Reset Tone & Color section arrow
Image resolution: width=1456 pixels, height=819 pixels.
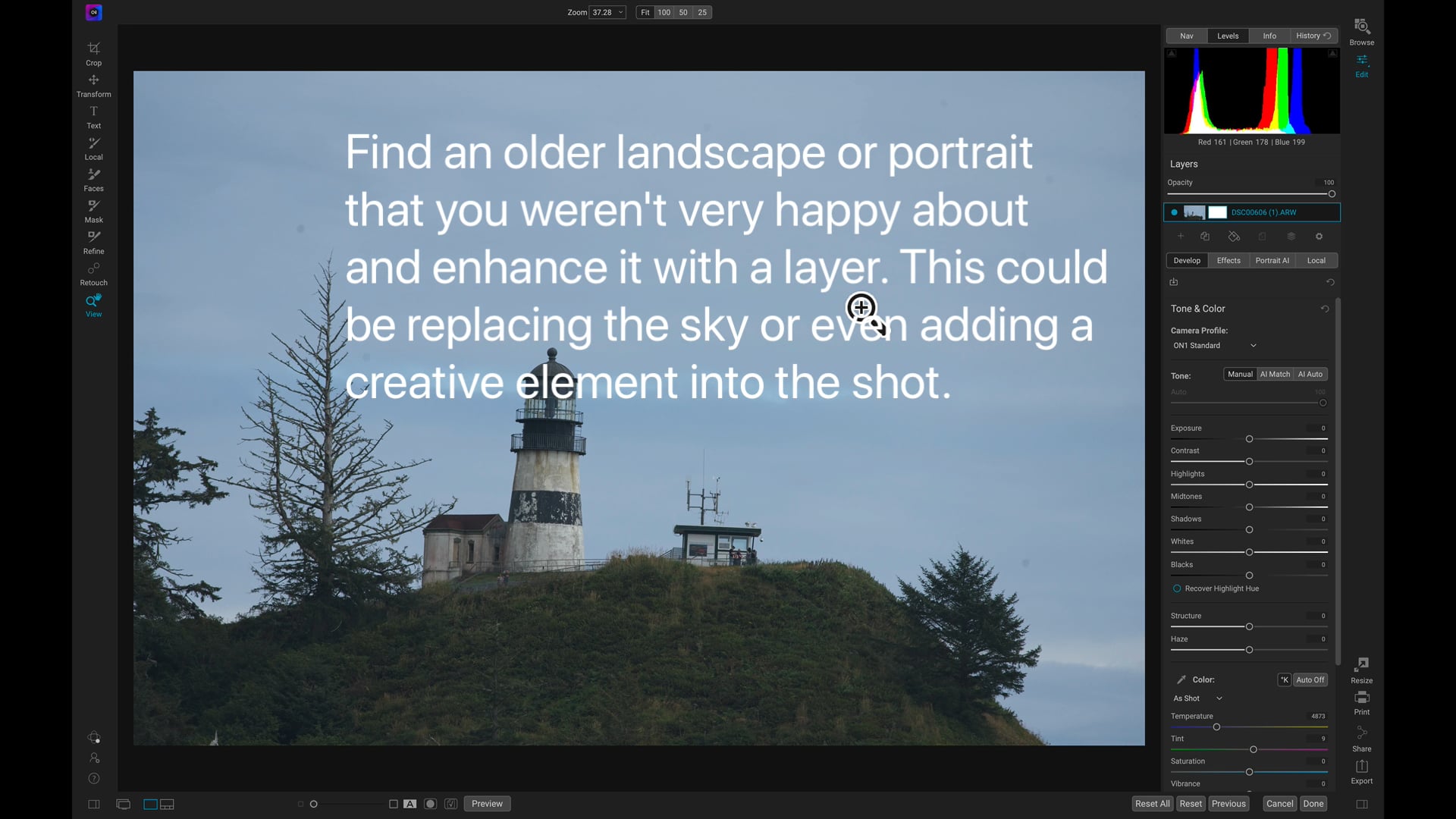tap(1325, 309)
